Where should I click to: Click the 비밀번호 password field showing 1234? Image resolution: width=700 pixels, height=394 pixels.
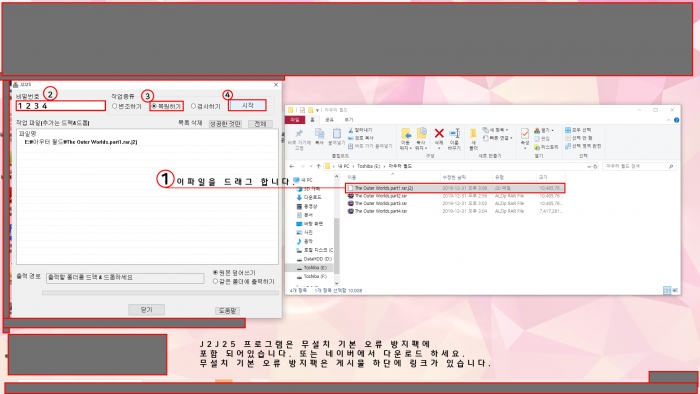click(x=61, y=106)
